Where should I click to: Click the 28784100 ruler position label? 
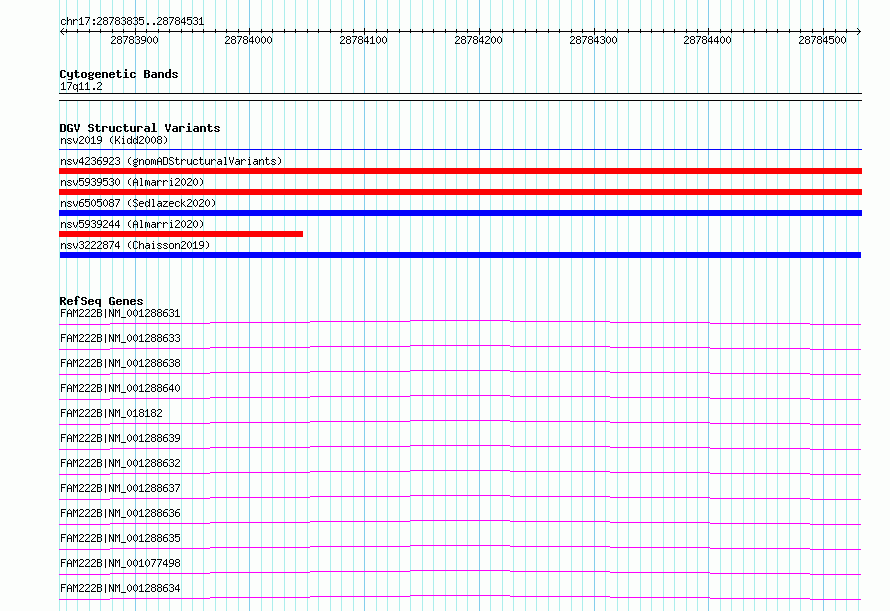click(363, 40)
